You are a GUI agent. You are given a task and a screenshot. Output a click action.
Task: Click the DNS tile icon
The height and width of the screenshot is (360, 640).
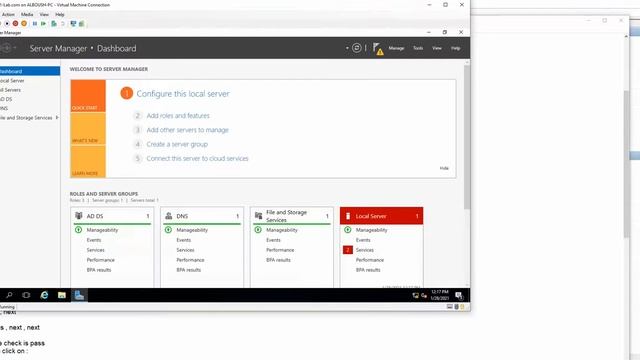pos(169,216)
